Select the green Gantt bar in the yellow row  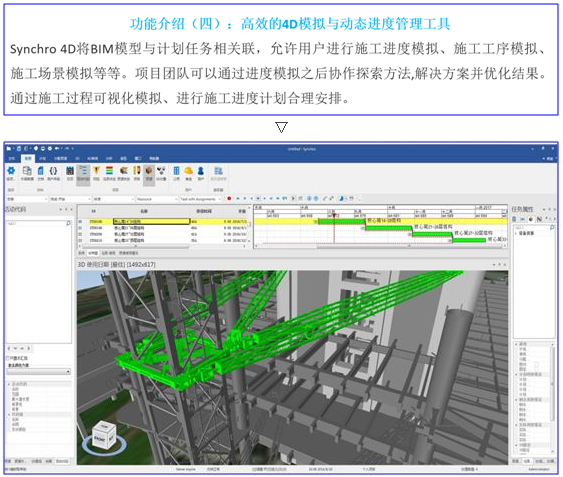[x=341, y=222]
